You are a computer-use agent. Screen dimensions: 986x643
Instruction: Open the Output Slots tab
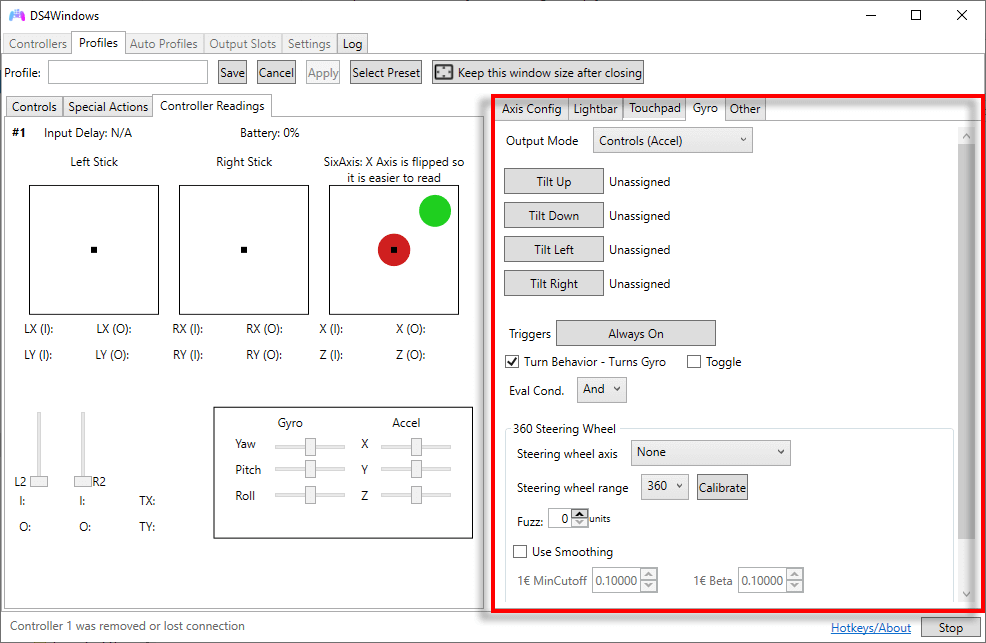pyautogui.click(x=243, y=43)
